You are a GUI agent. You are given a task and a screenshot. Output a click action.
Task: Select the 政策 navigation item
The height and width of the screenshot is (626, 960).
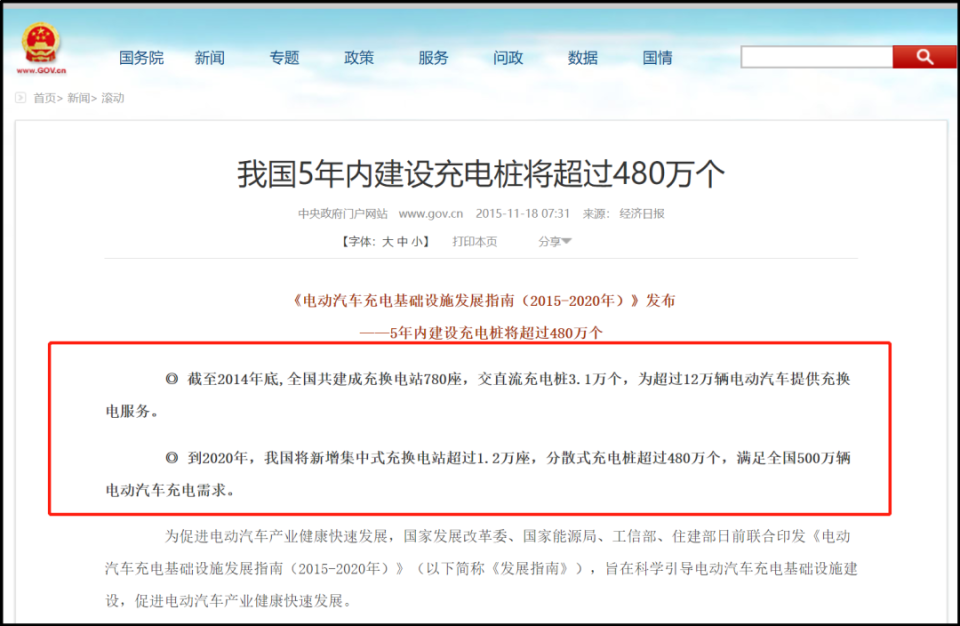(x=358, y=57)
